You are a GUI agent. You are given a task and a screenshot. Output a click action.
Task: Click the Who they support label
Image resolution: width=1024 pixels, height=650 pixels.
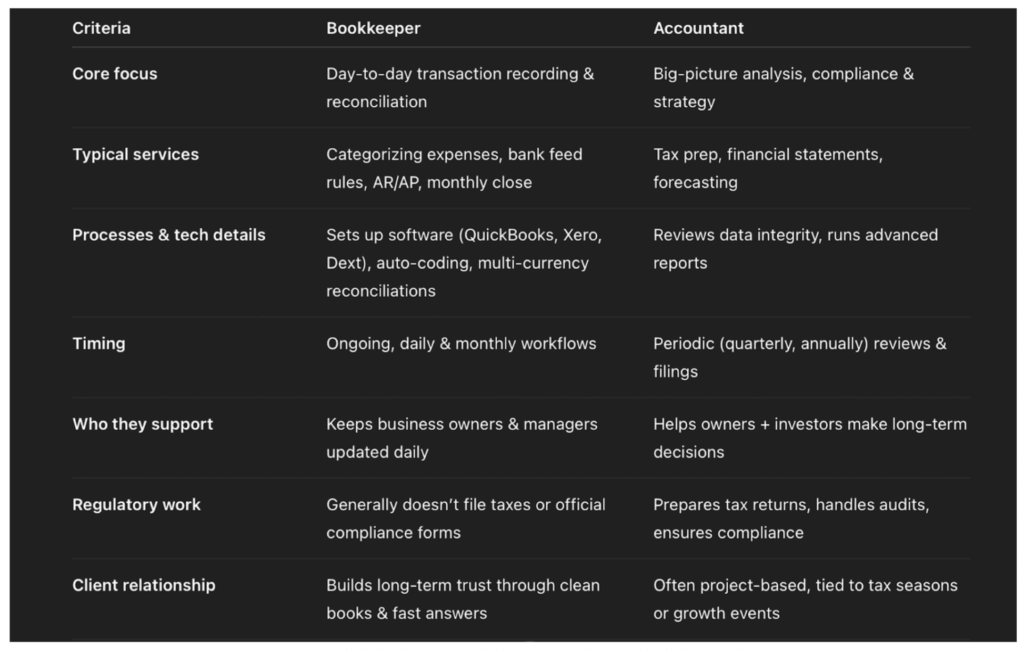pos(142,424)
